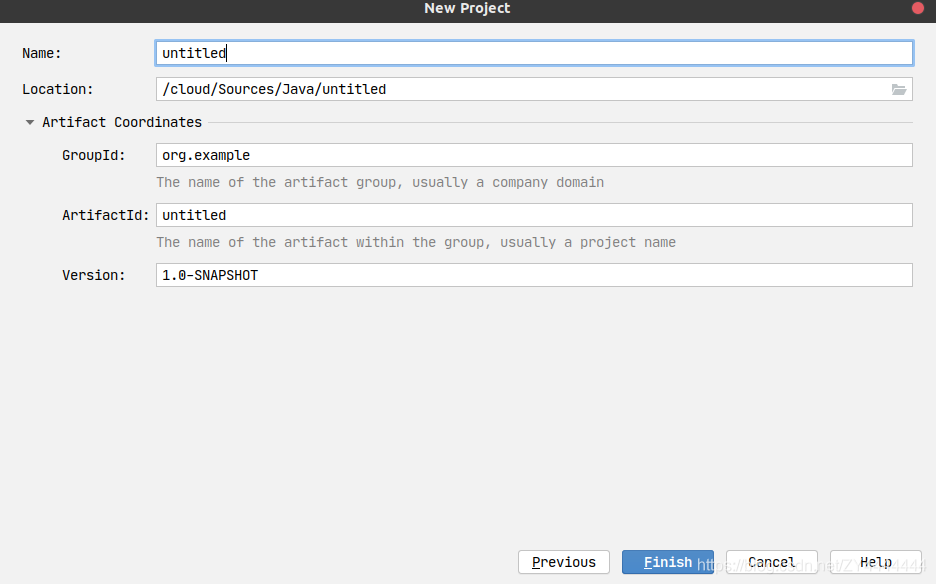This screenshot has height=584, width=936.
Task: Focus the Name text field
Action: (x=534, y=53)
